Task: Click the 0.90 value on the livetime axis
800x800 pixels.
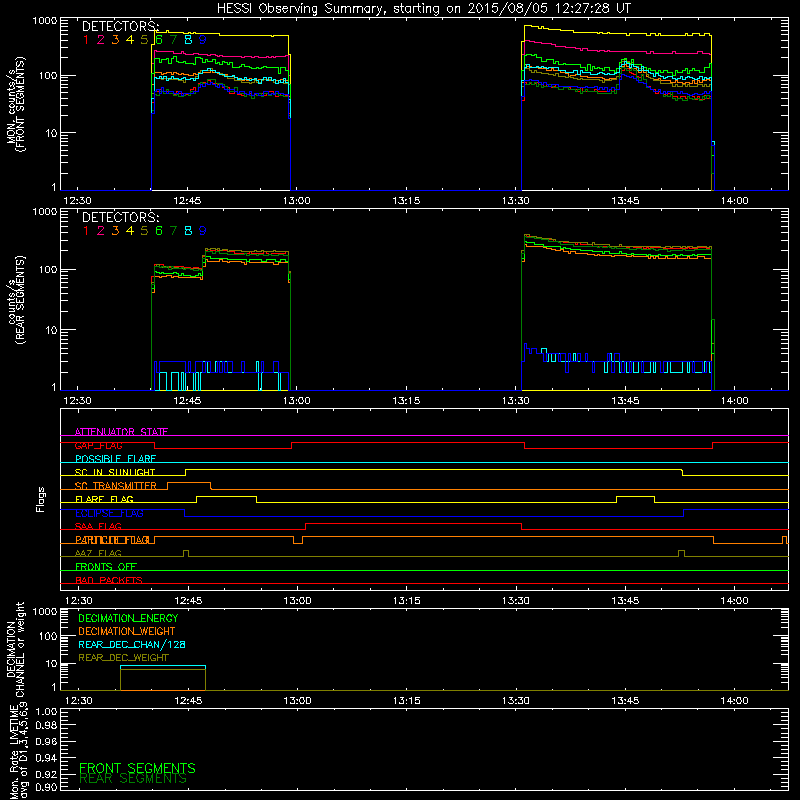Action: (46, 787)
